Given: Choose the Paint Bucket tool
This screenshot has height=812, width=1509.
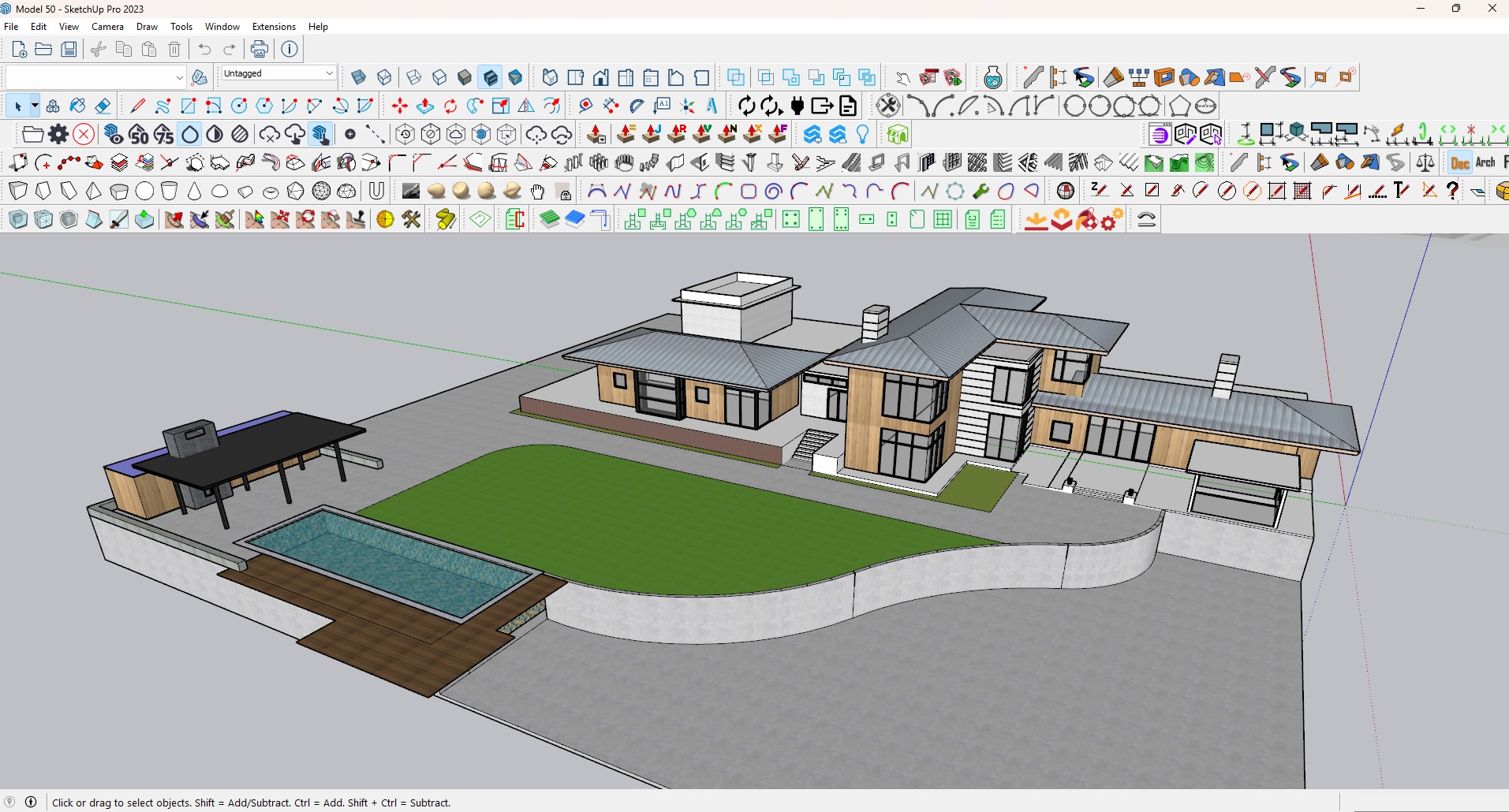Looking at the screenshot, I should tap(77, 106).
